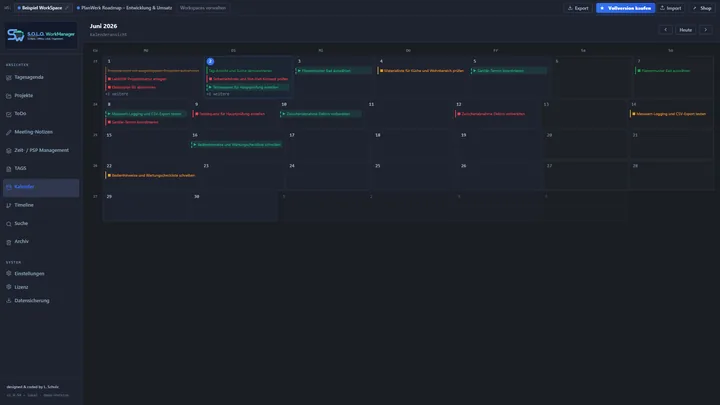Open the Archiv view
This screenshot has width=720, height=405.
point(41,242)
